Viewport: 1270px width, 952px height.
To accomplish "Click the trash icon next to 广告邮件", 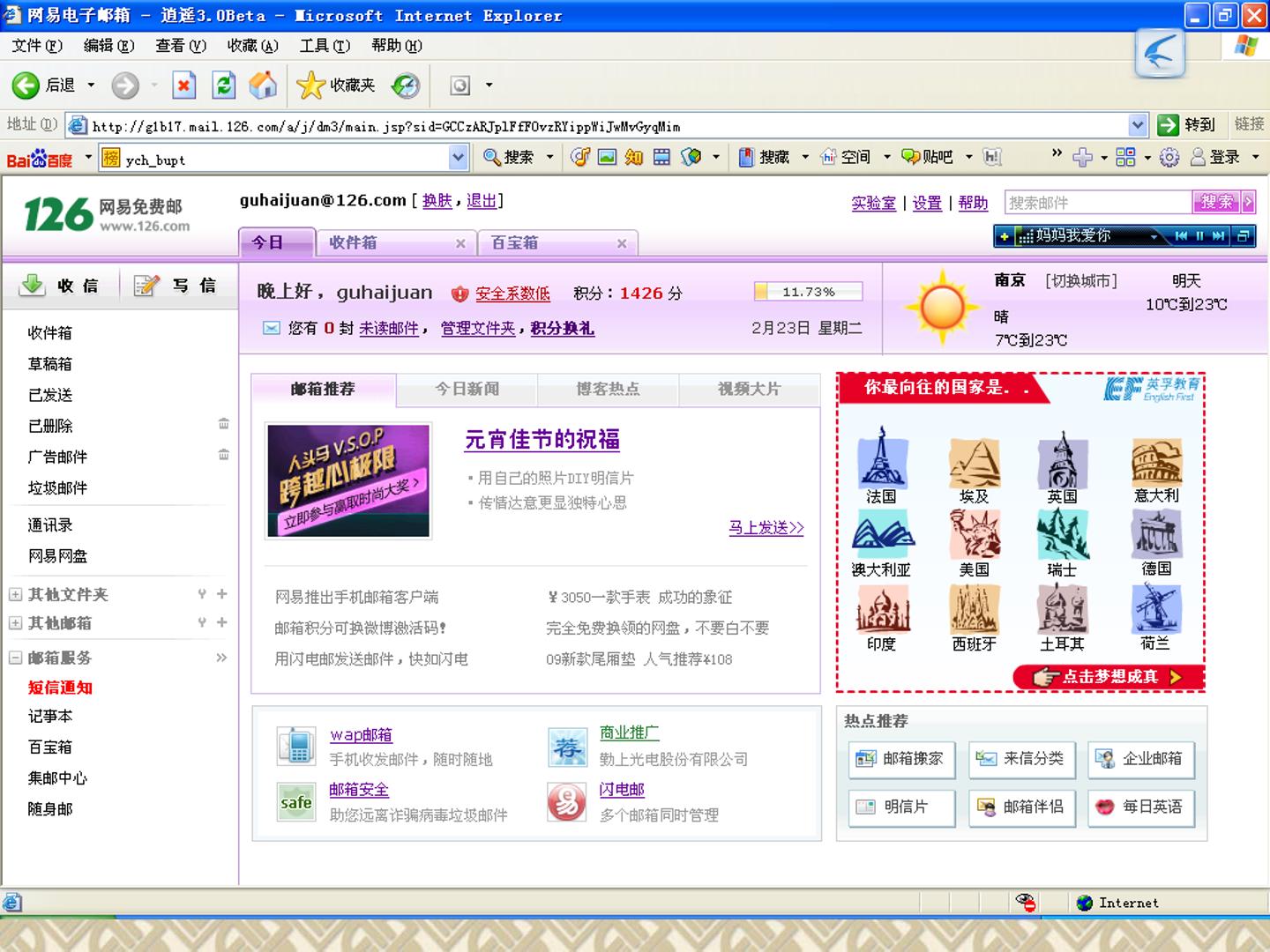I will (x=224, y=455).
